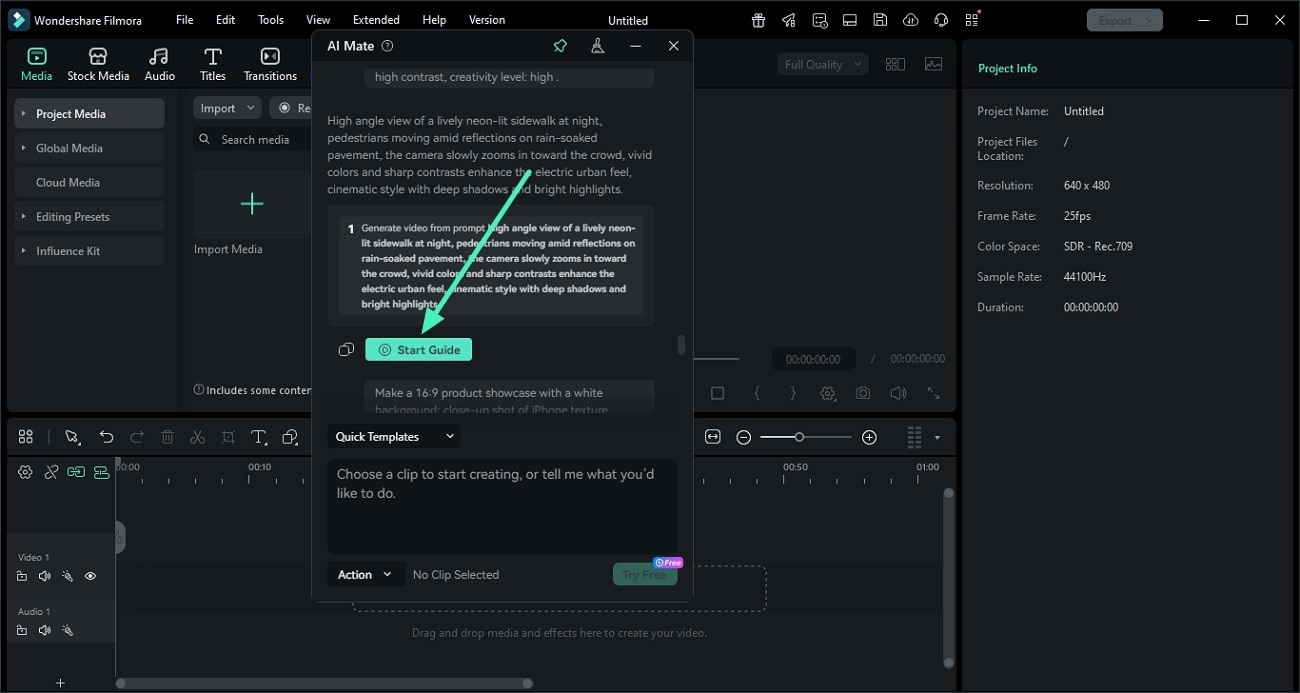Open the Export dropdown

1124,20
